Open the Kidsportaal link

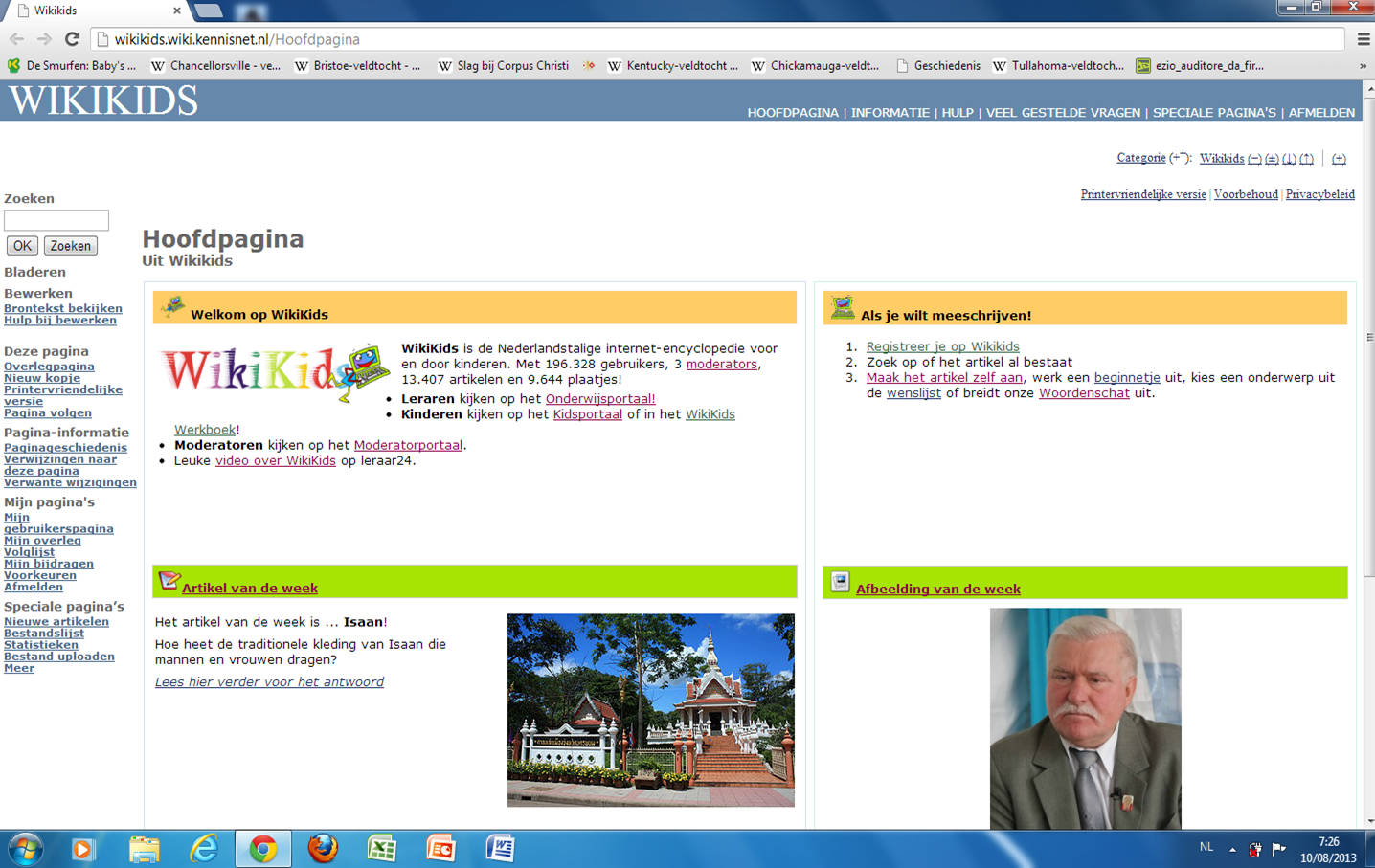[x=588, y=414]
